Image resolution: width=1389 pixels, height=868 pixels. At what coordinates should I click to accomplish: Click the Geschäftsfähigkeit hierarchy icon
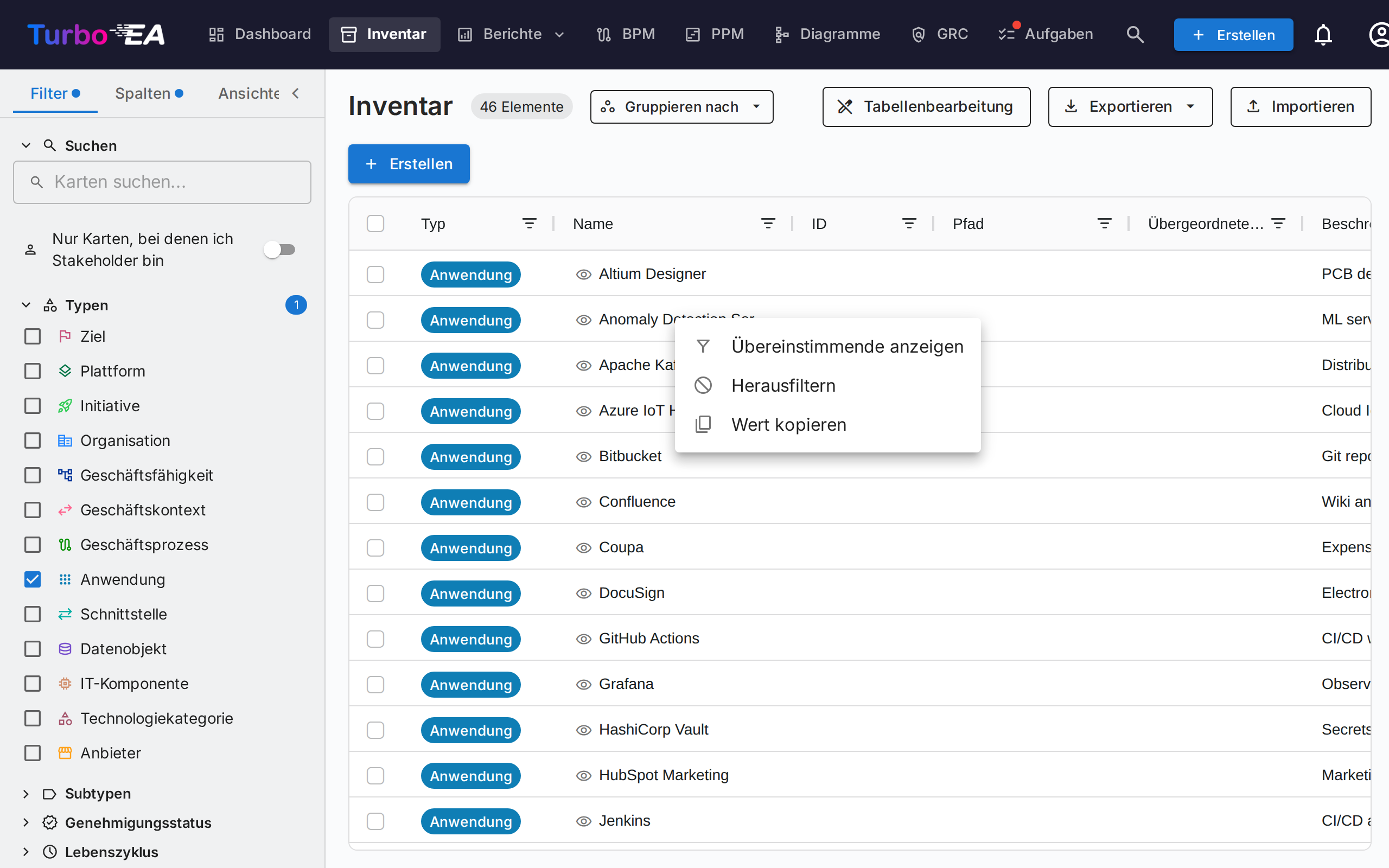point(65,475)
